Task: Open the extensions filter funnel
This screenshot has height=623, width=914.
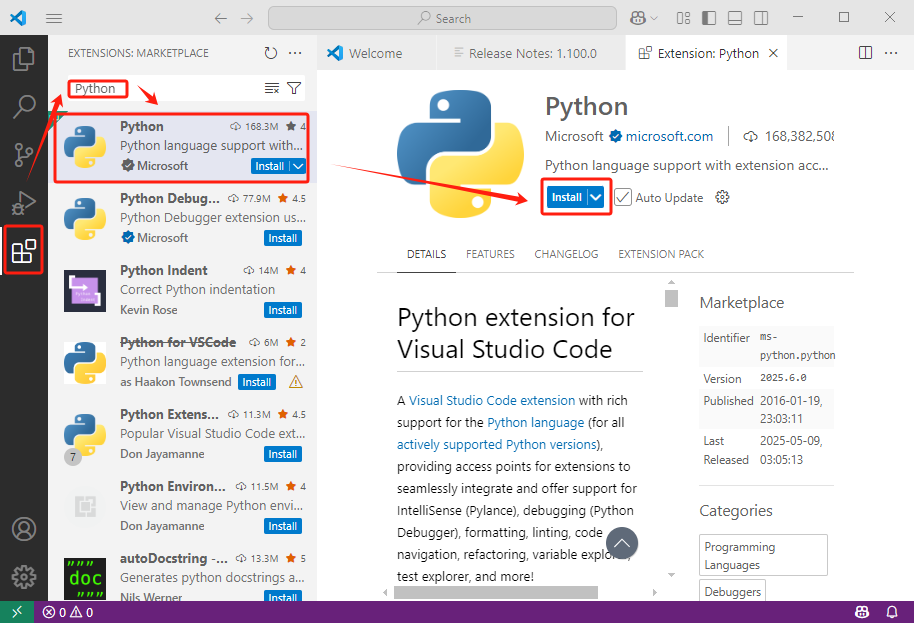Action: tap(294, 88)
